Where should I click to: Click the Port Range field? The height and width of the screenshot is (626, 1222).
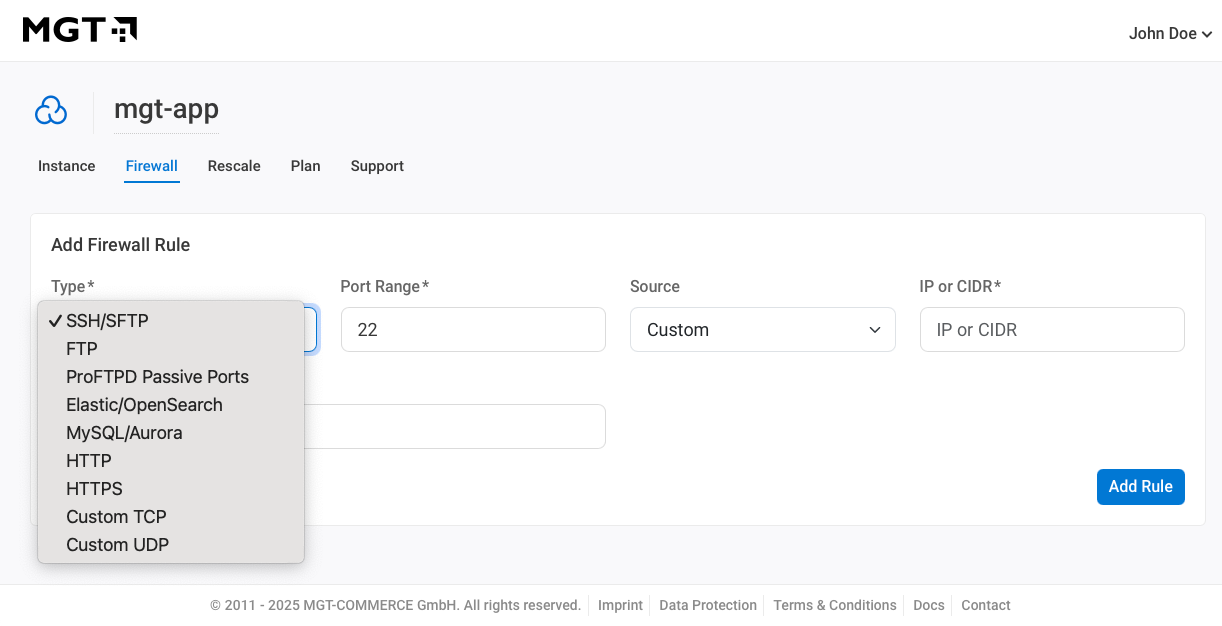pyautogui.click(x=473, y=330)
